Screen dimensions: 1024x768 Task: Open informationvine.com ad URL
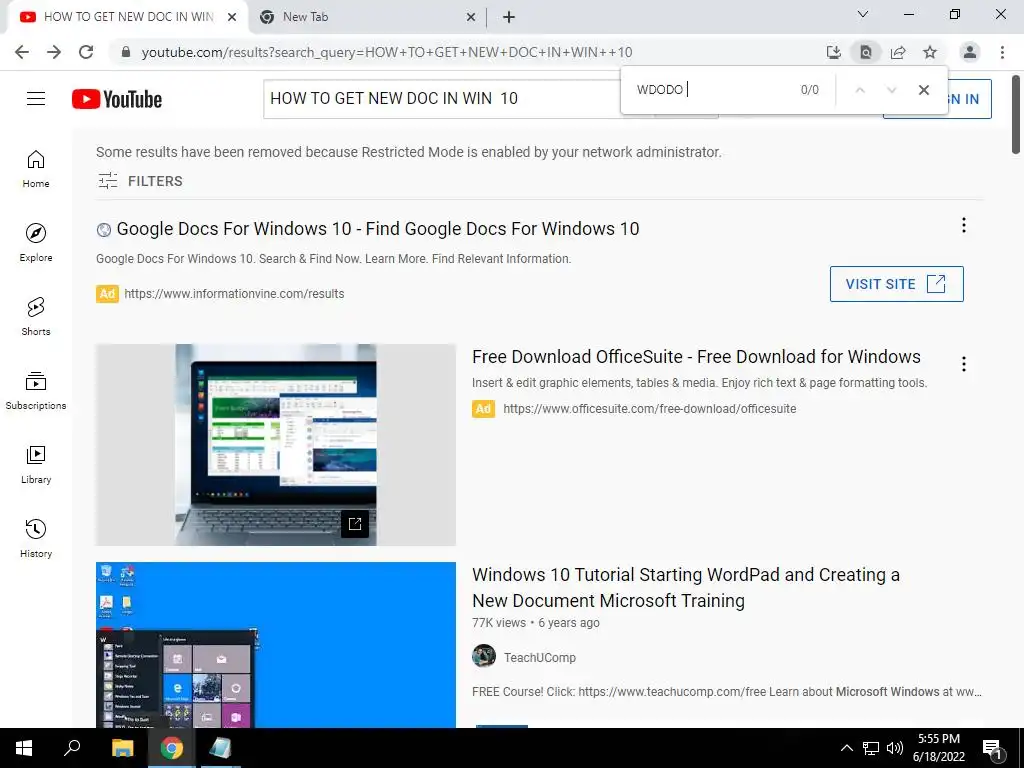pos(234,294)
